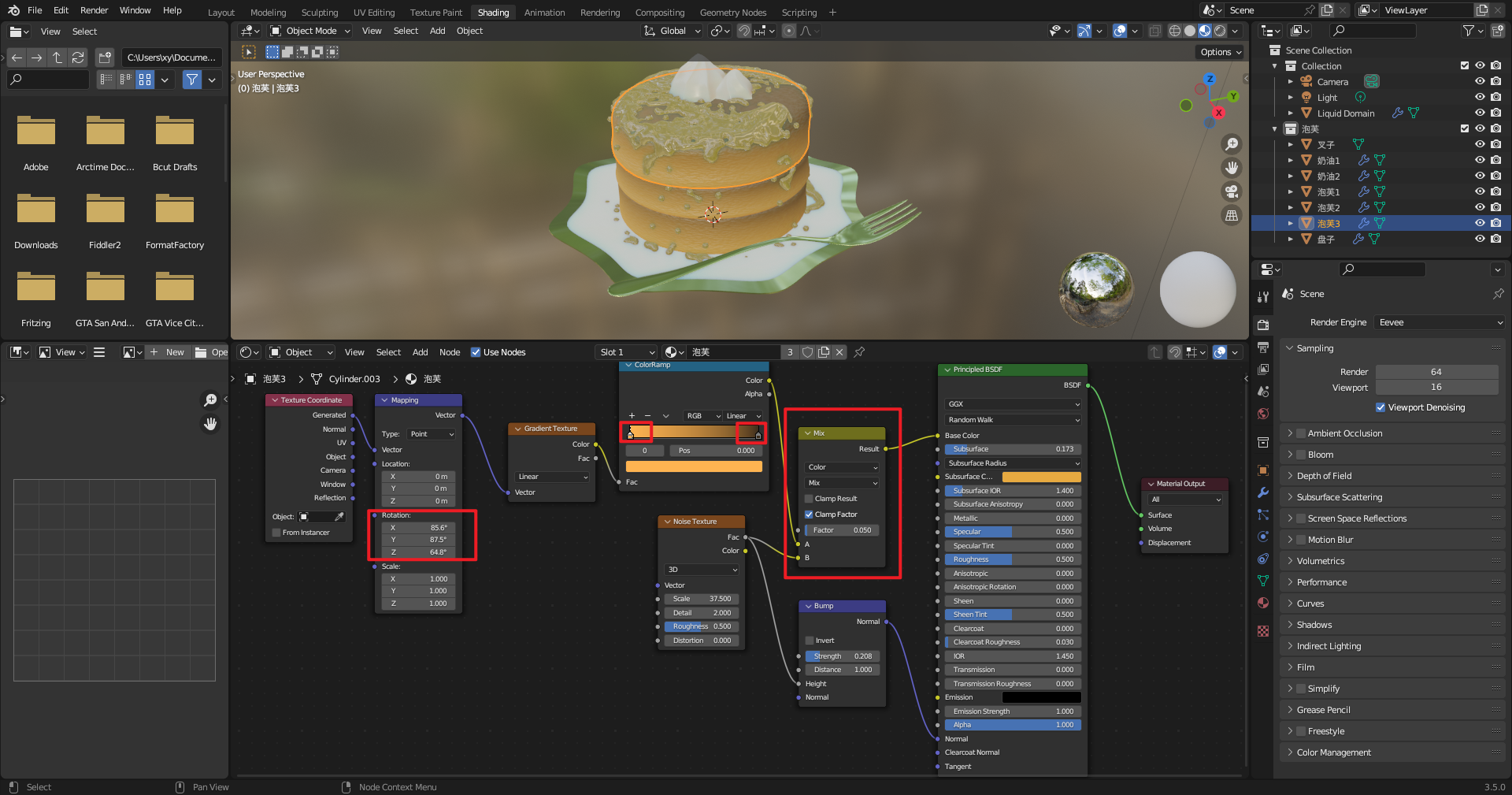Open the Object Data properties tab
Image resolution: width=1512 pixels, height=795 pixels.
coord(1263,581)
